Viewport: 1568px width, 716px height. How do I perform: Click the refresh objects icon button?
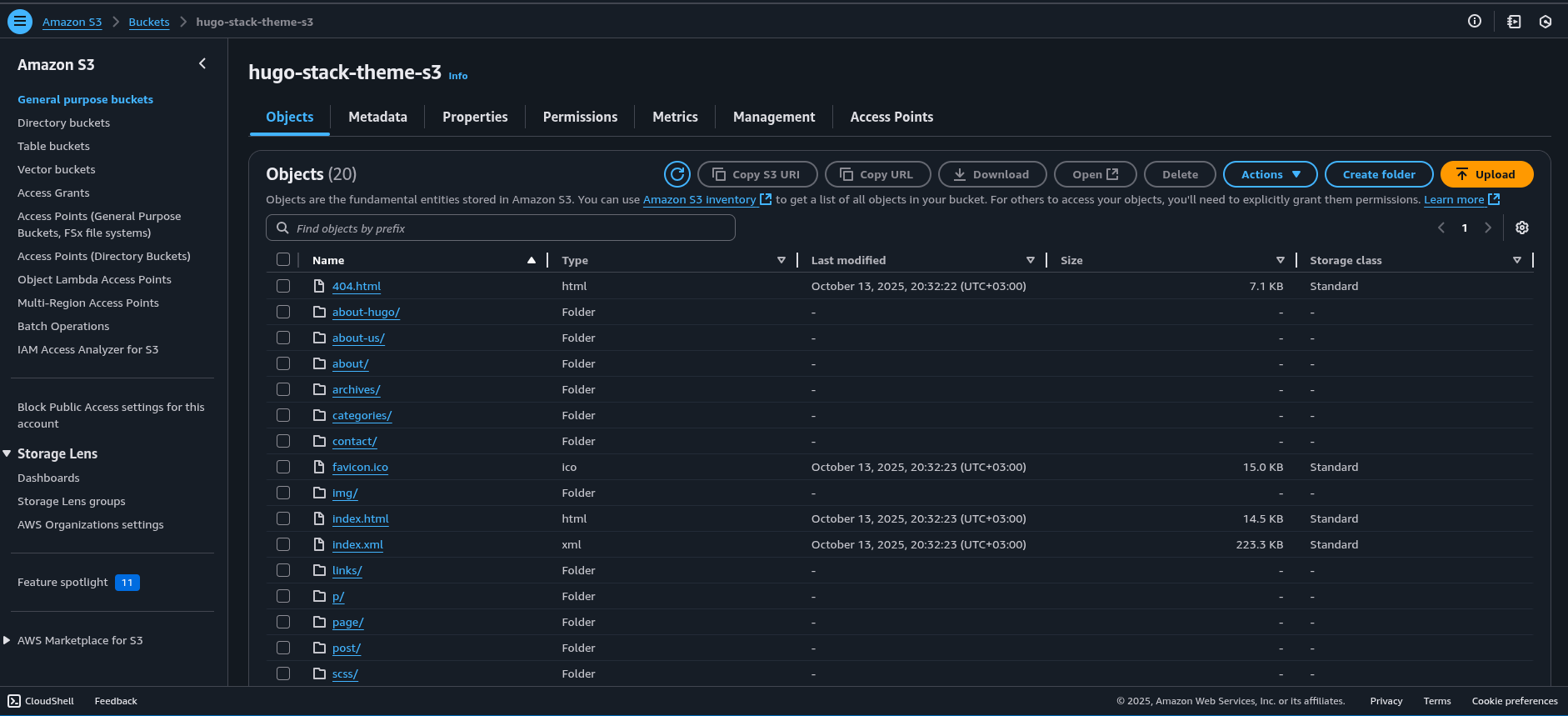coord(677,174)
